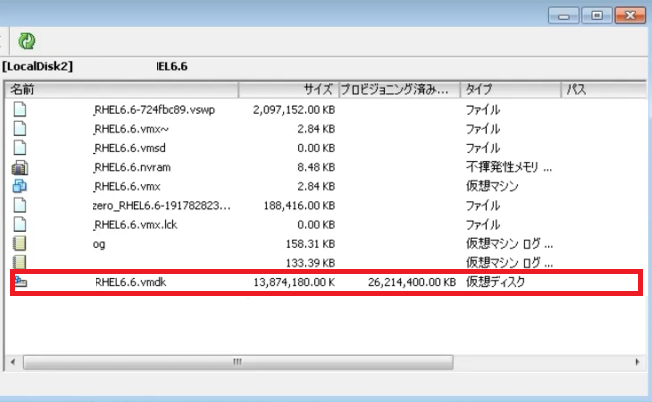Select the file name zero_RHEL6.6-191782823...
Screen dimensions: 652x402
coord(161,205)
